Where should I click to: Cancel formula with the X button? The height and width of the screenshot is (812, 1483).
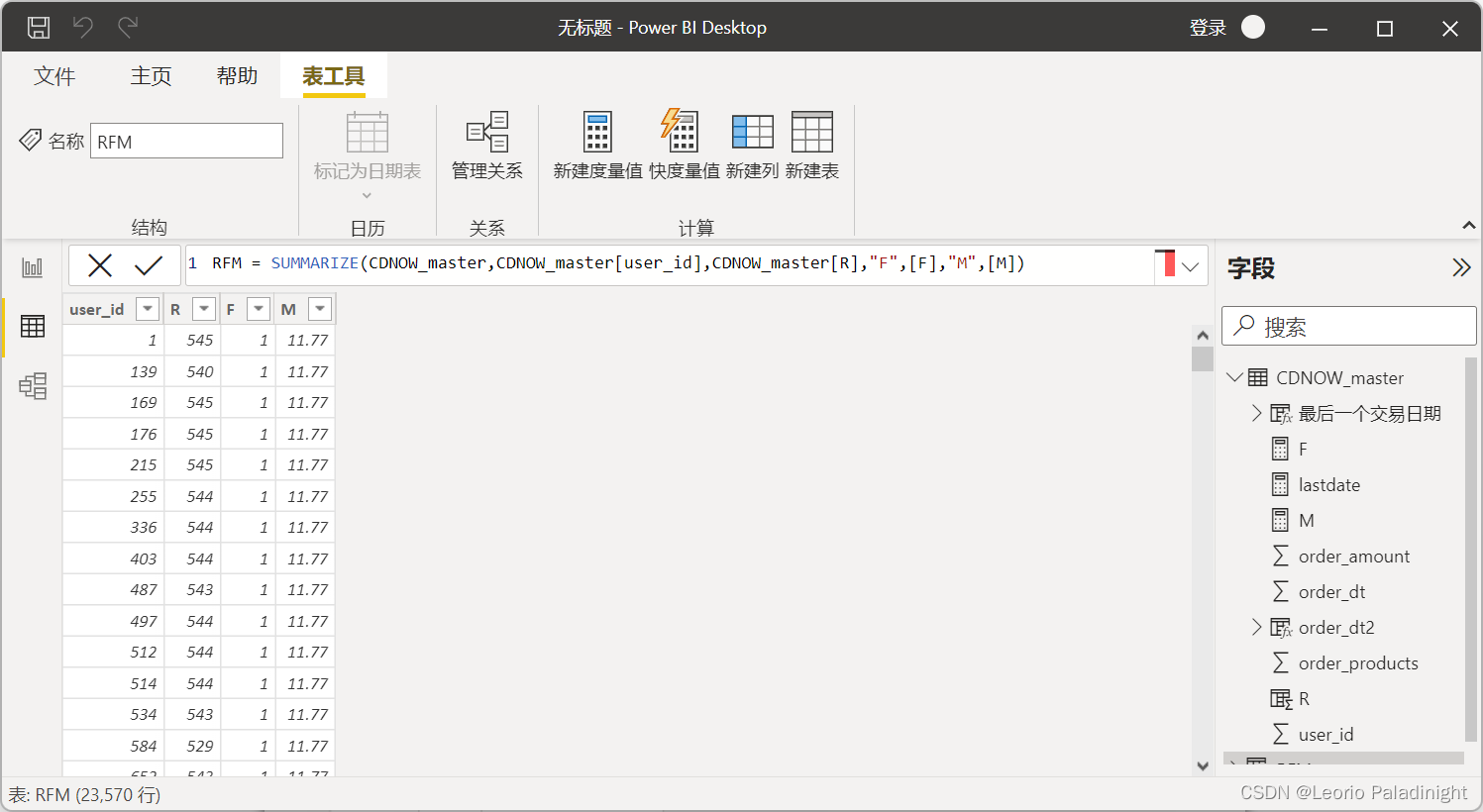coord(100,265)
